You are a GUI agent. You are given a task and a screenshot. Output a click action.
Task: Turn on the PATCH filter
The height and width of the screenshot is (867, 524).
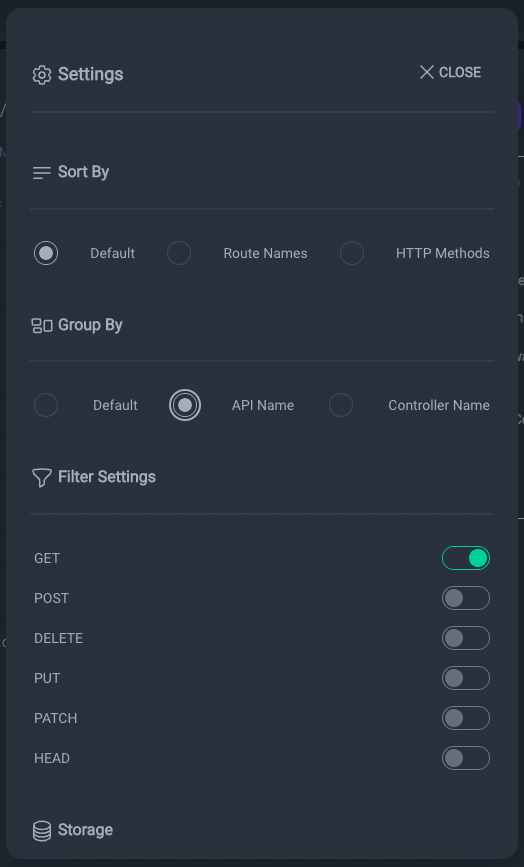[x=466, y=718]
